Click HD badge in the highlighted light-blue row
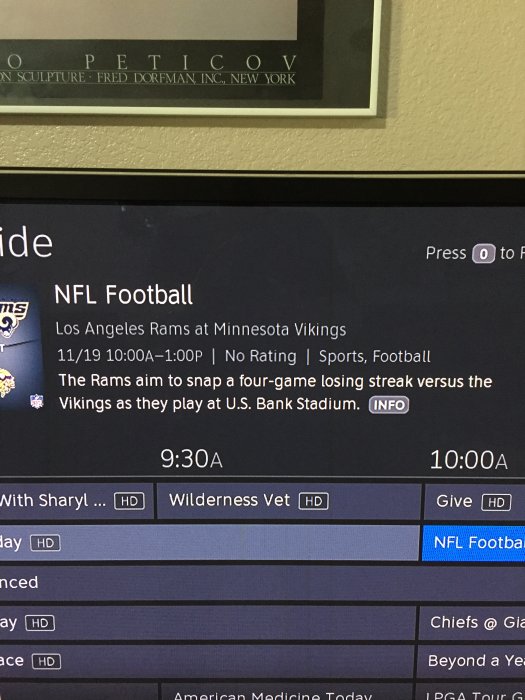Viewport: 525px width, 700px height. click(45, 543)
